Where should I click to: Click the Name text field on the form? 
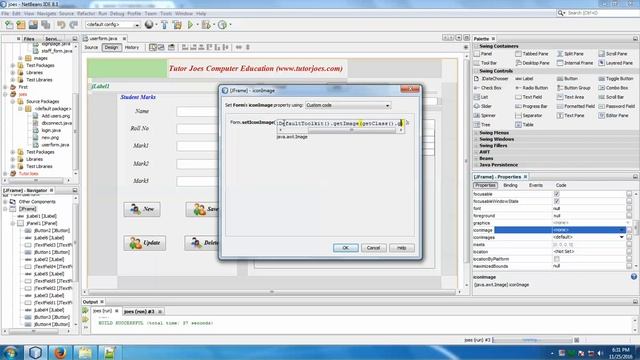tap(197, 111)
